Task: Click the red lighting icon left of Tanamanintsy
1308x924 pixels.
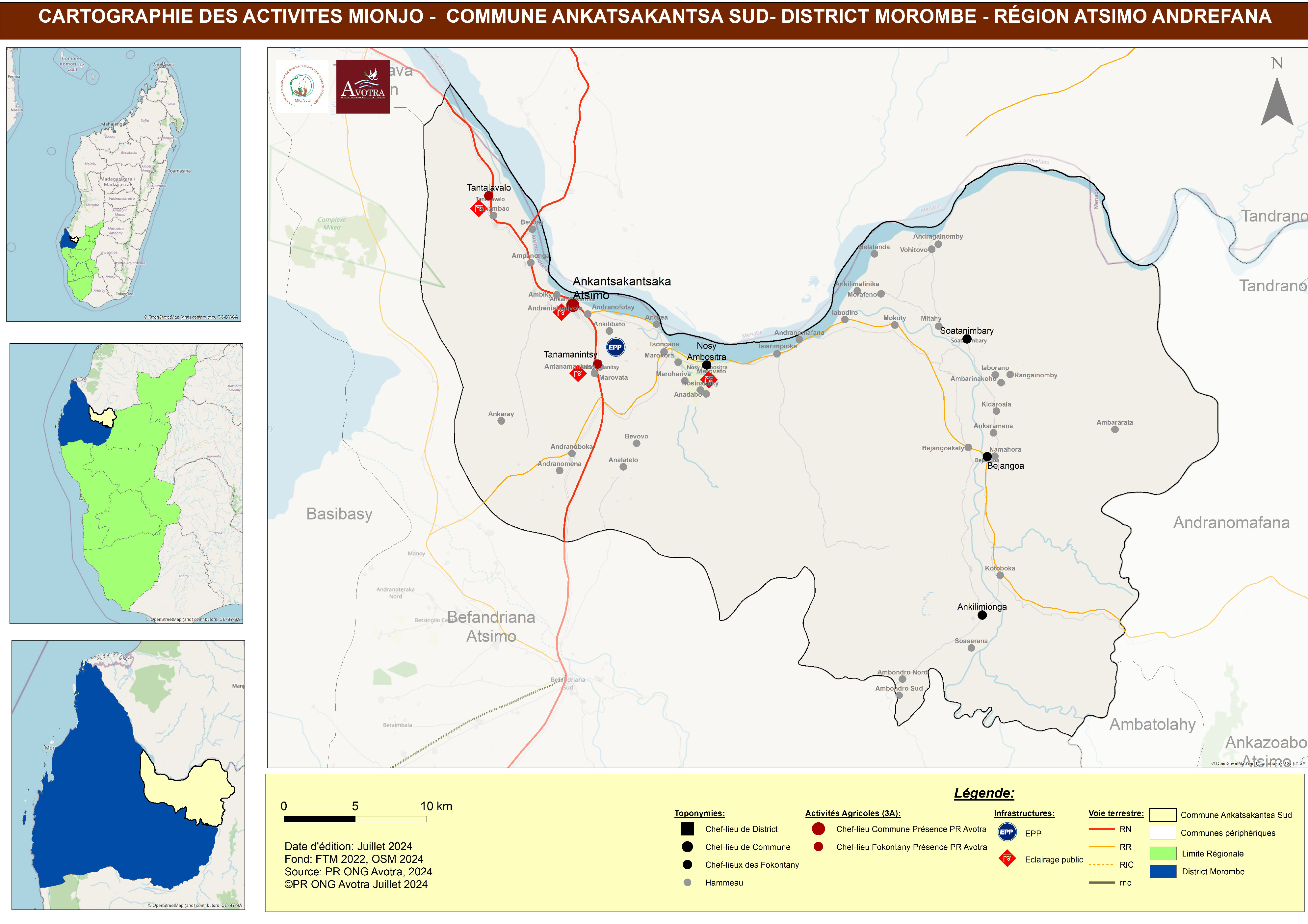Action: click(578, 374)
